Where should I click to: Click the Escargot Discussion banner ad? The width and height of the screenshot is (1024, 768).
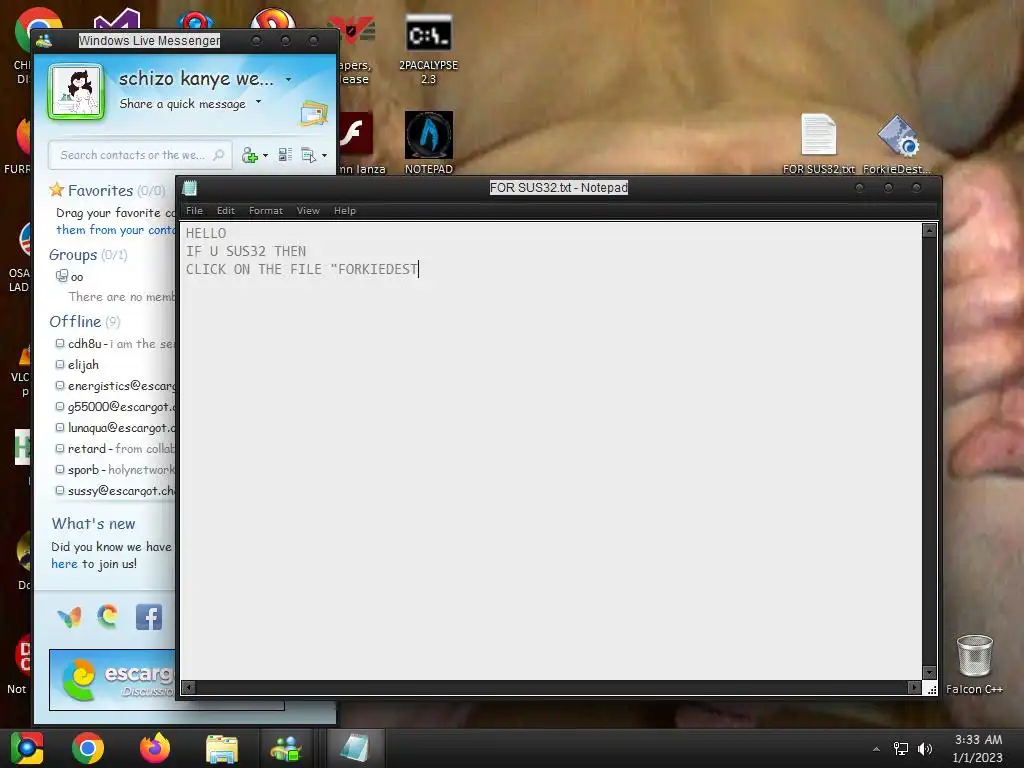click(112, 679)
